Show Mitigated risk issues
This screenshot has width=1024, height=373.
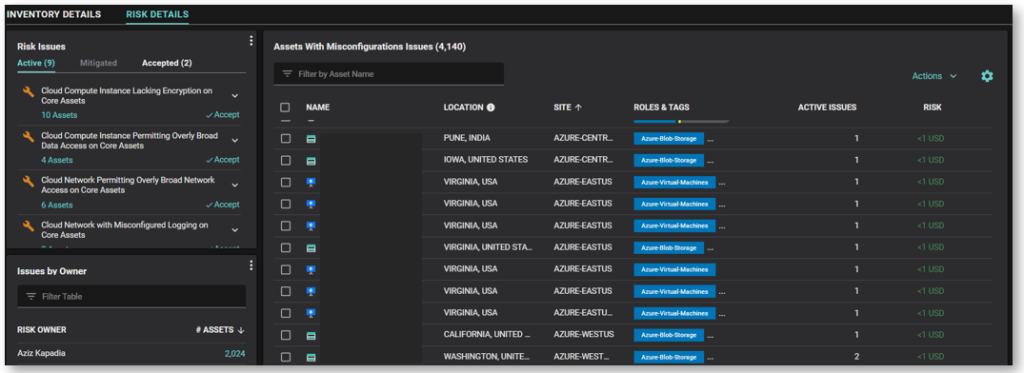99,63
